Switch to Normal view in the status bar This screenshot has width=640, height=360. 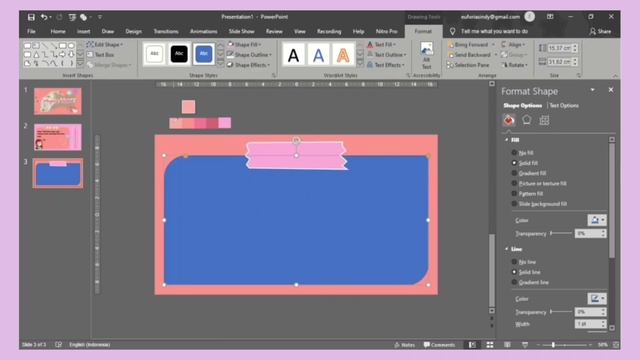(x=472, y=345)
